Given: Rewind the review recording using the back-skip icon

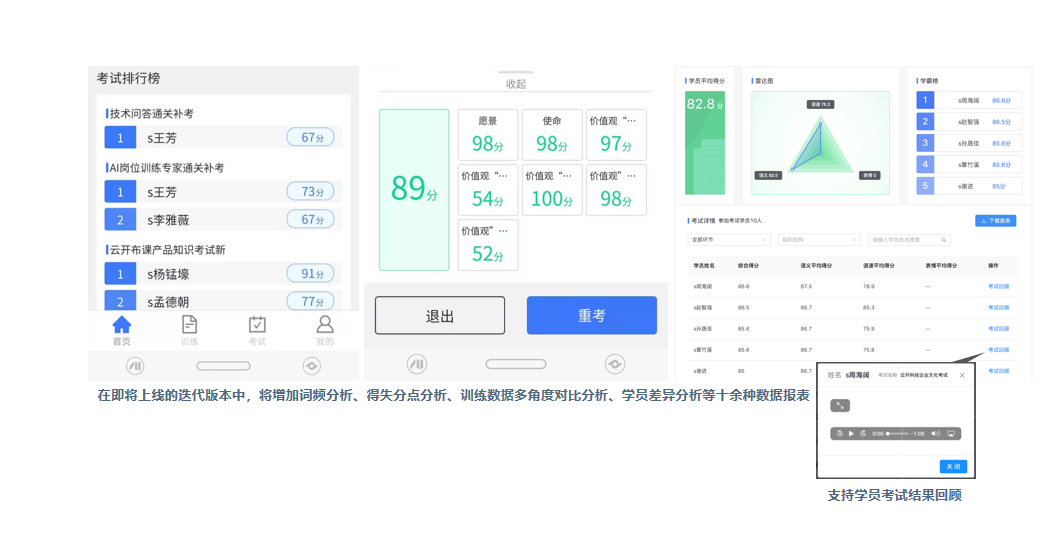Looking at the screenshot, I should coord(840,434).
